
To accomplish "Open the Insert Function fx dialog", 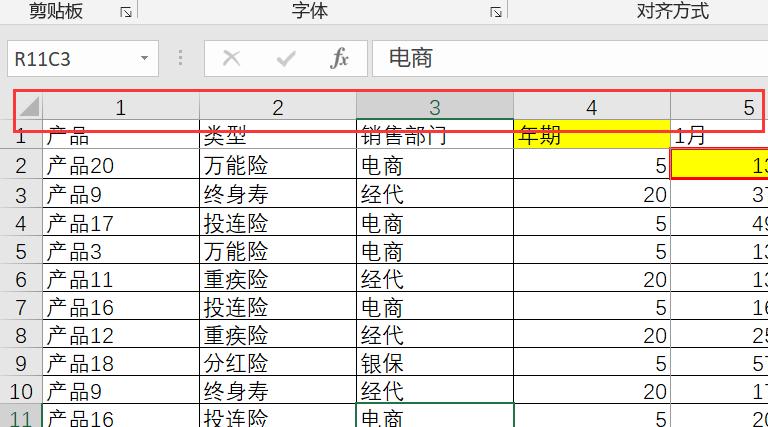I will [339, 58].
